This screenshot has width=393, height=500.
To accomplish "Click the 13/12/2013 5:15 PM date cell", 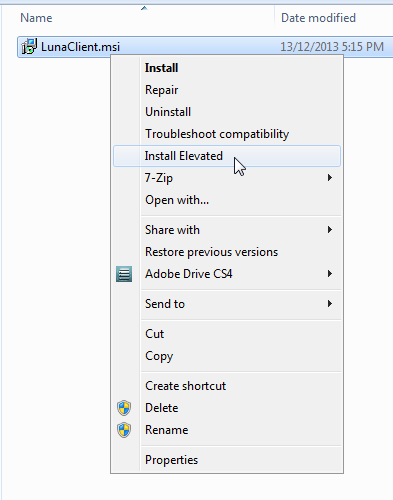I will (x=332, y=47).
